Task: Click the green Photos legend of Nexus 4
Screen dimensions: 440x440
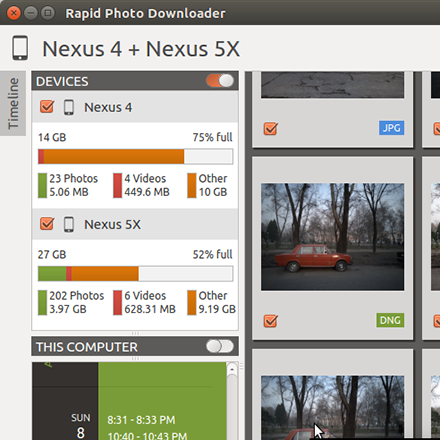Action: pyautogui.click(x=42, y=185)
